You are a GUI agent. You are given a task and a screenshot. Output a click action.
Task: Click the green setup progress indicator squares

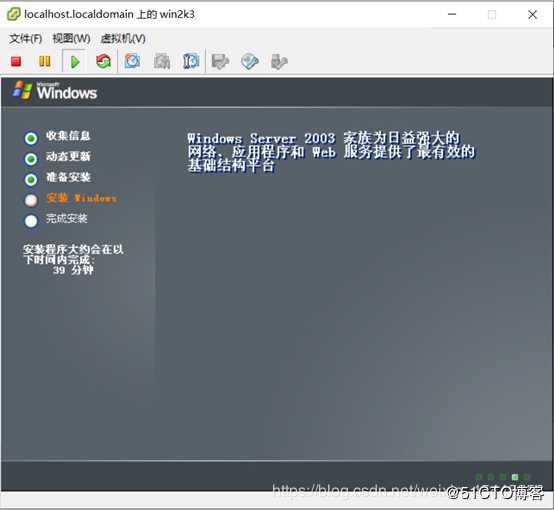pyautogui.click(x=502, y=477)
